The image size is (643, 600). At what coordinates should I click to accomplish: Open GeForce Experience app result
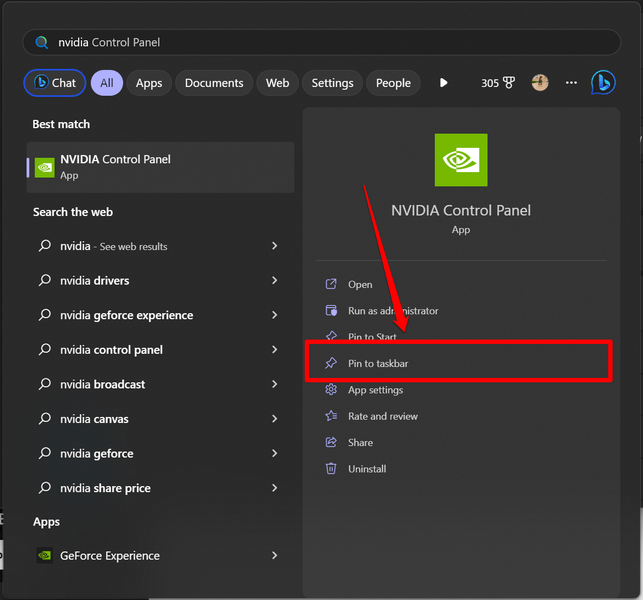coord(160,556)
